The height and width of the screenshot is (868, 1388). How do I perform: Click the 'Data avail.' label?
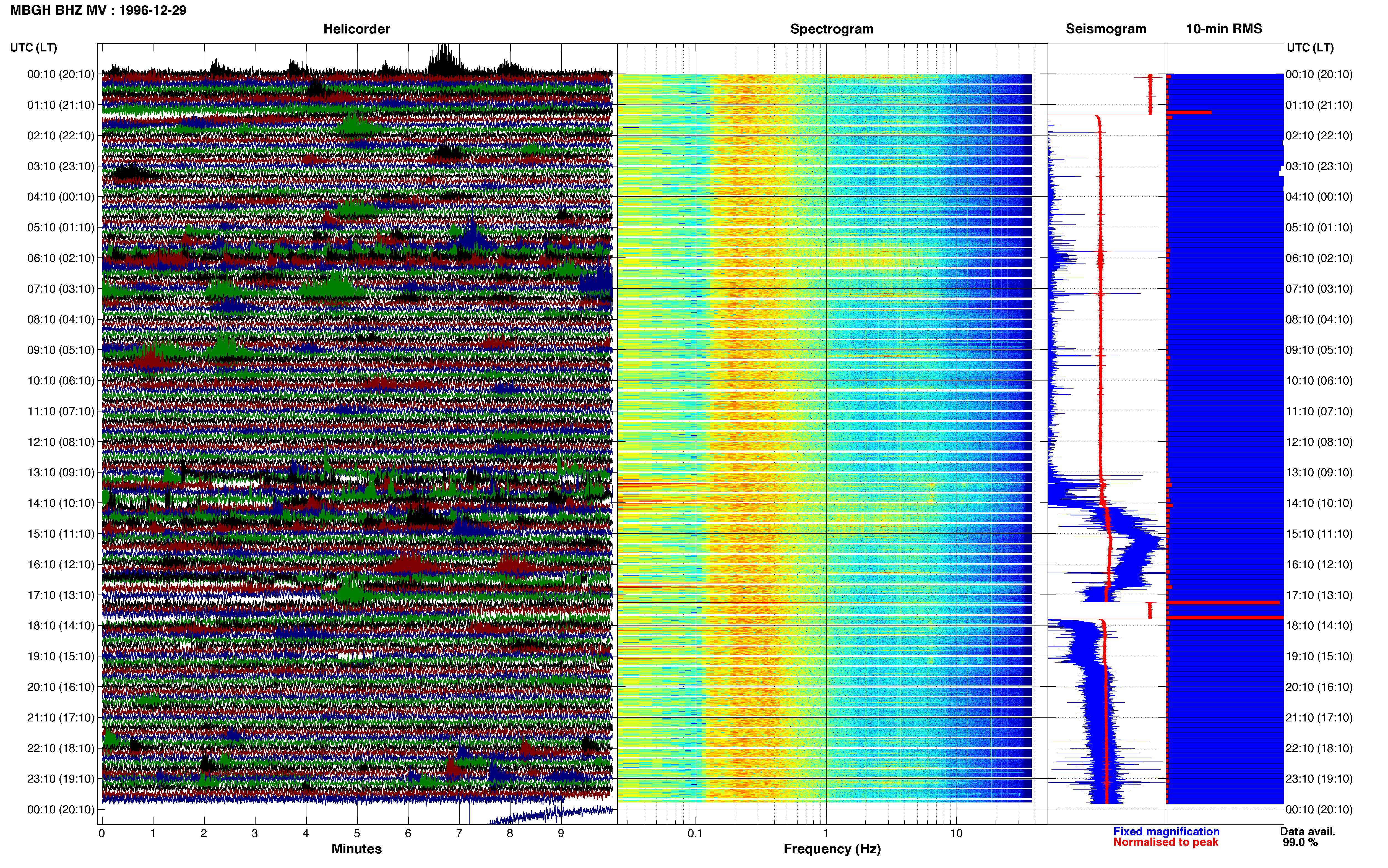tap(1308, 831)
